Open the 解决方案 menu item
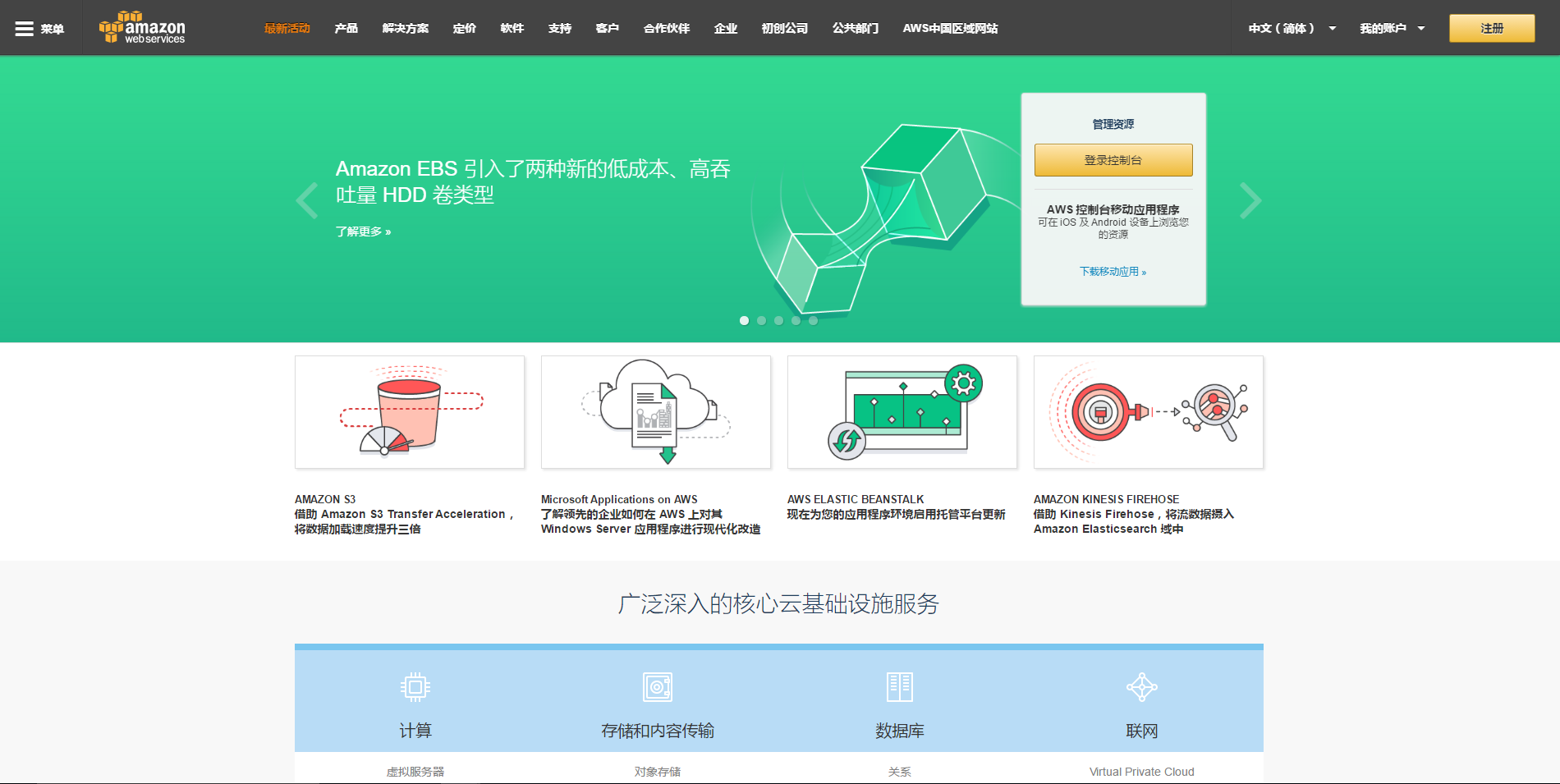The height and width of the screenshot is (784, 1560). (x=406, y=28)
